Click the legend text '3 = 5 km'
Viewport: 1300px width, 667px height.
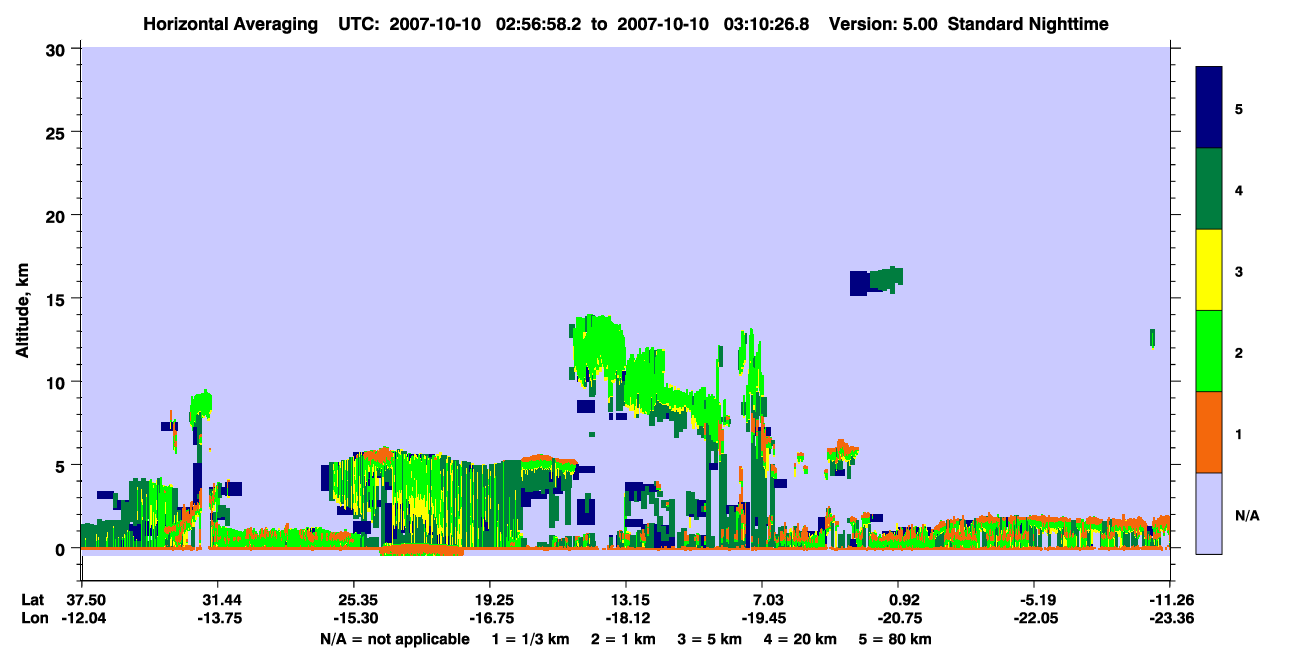tap(714, 639)
